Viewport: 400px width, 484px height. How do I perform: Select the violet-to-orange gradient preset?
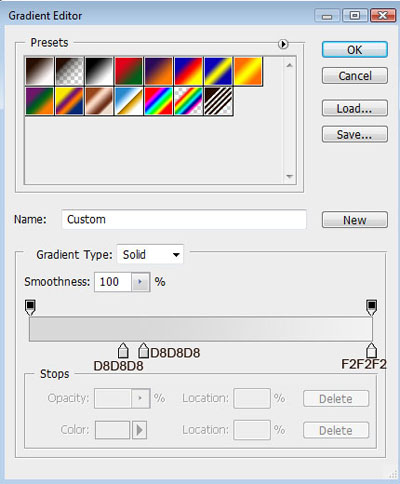pos(158,71)
